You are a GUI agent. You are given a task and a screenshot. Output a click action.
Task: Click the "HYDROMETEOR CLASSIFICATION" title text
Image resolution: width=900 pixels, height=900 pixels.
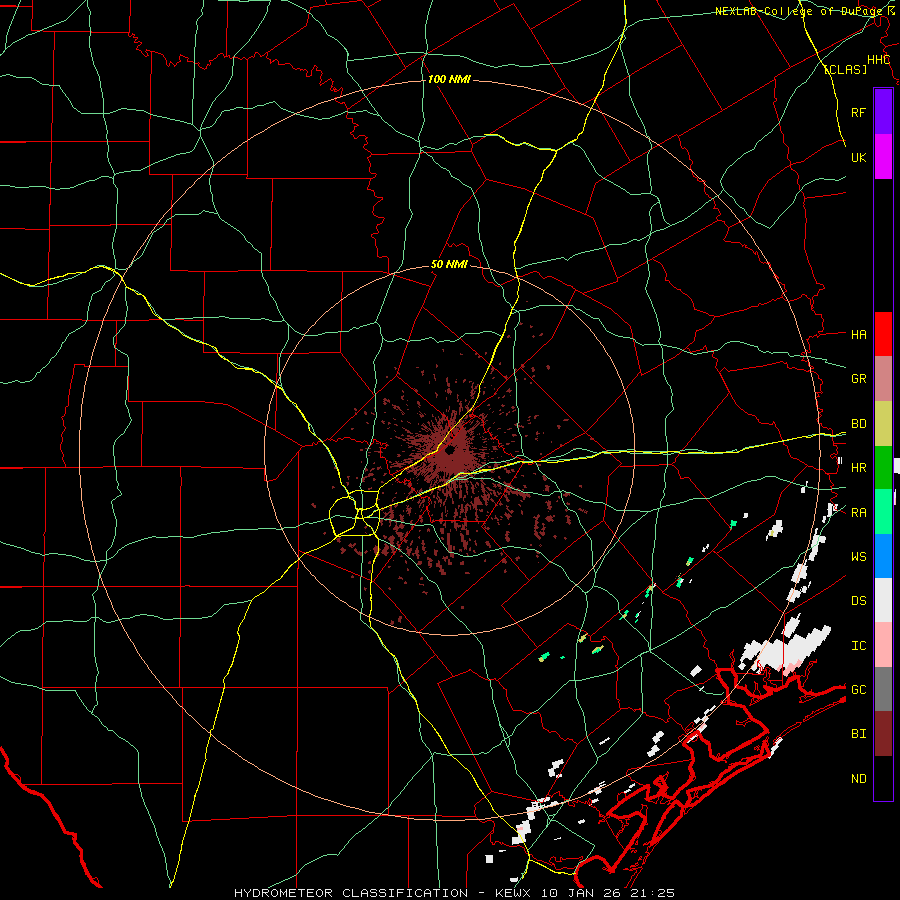click(x=351, y=893)
